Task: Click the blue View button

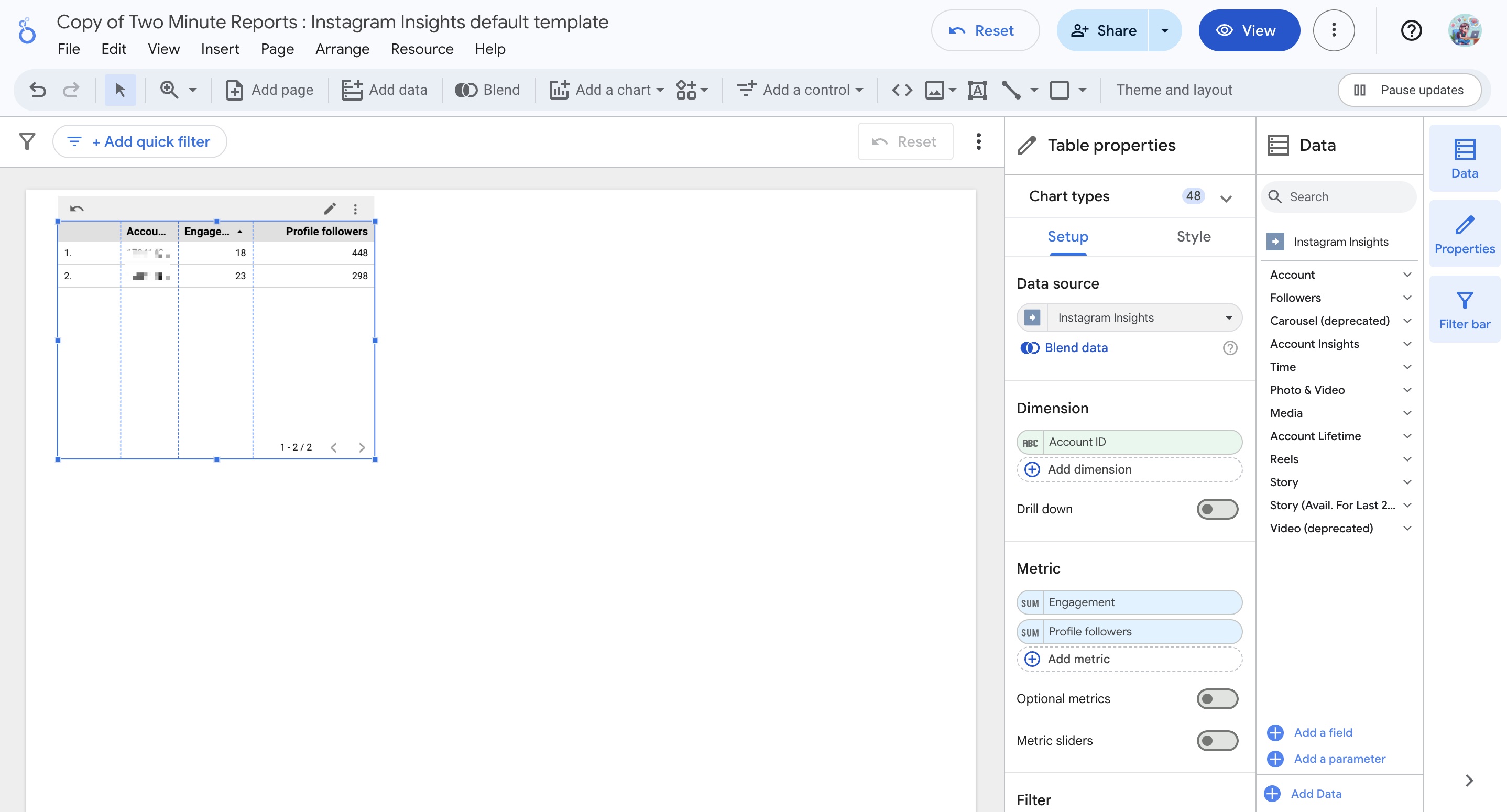Action: 1249,30
